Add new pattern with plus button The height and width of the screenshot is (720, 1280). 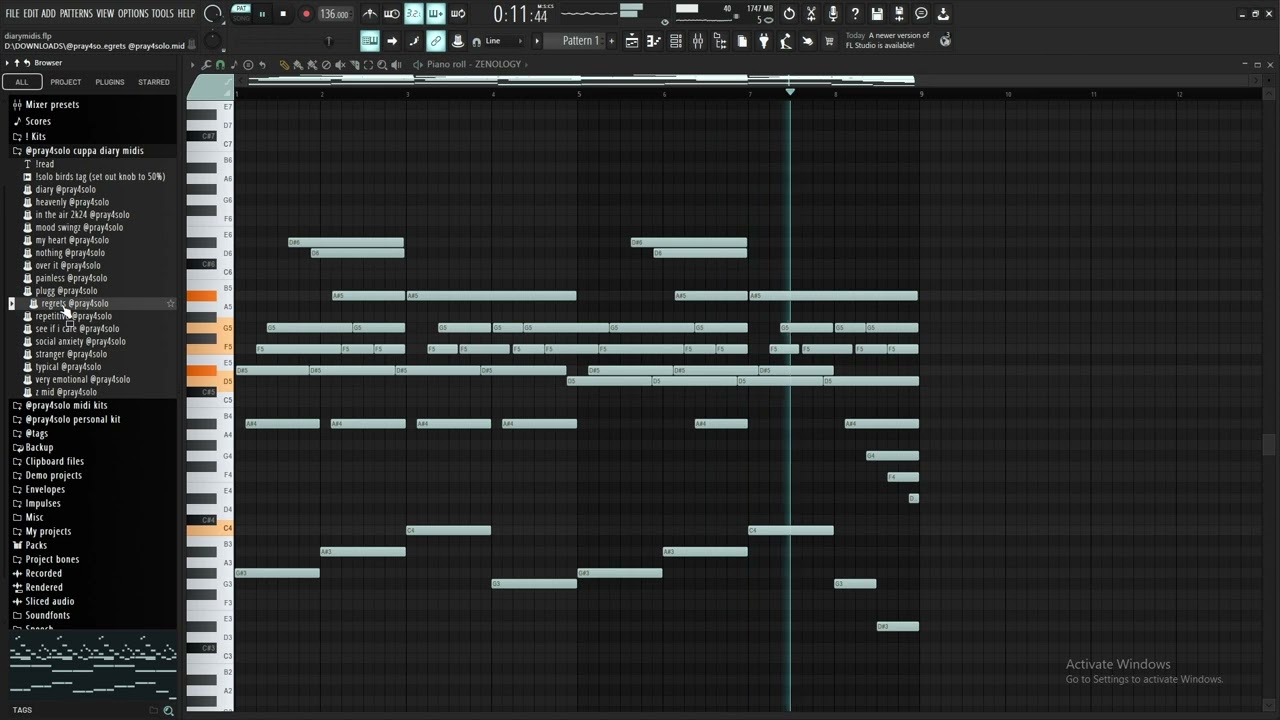coord(611,41)
